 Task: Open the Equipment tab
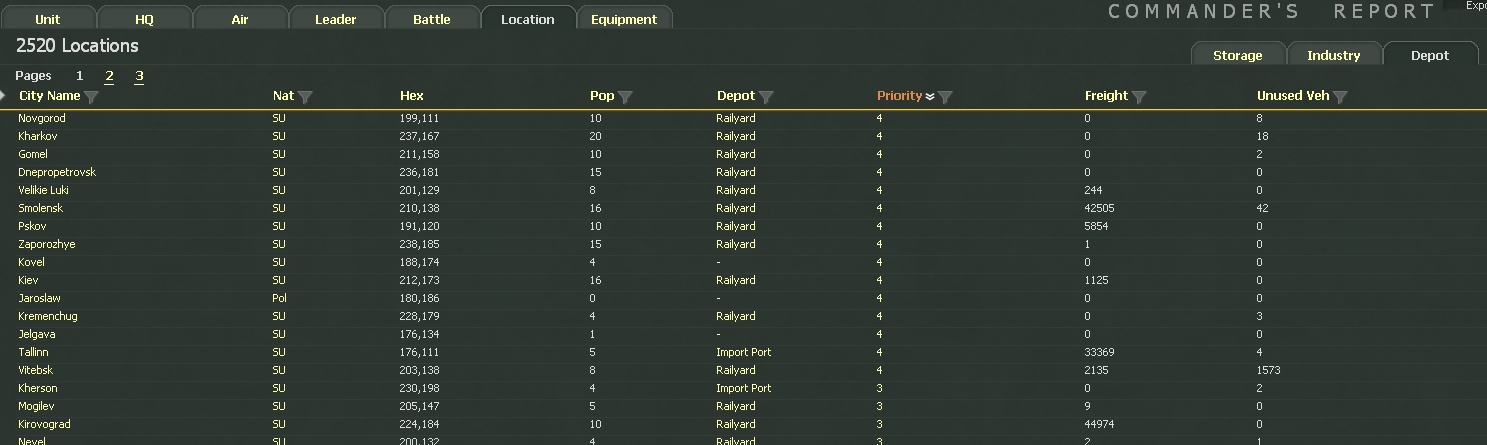[624, 19]
